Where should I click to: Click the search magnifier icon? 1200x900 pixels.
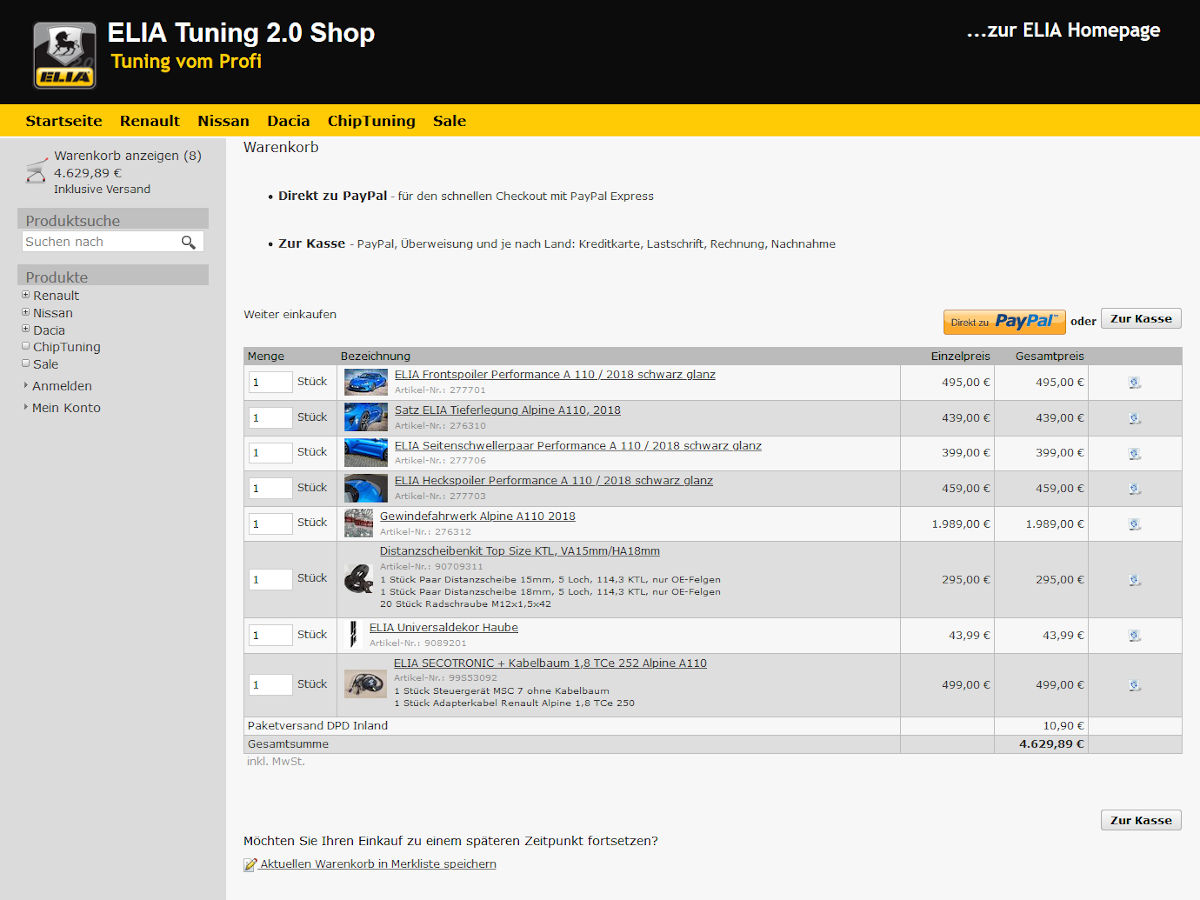pyautogui.click(x=188, y=242)
